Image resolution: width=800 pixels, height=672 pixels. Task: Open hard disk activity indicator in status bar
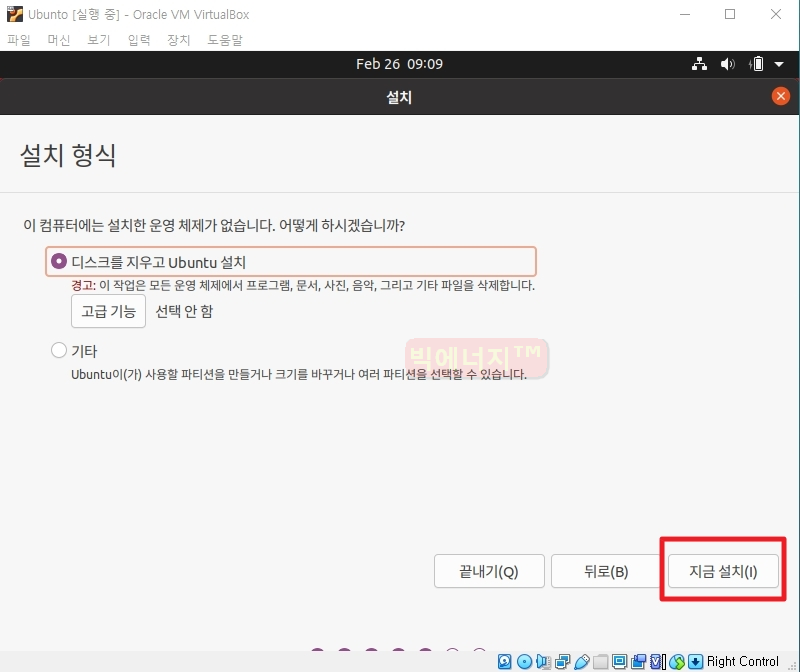[x=505, y=662]
